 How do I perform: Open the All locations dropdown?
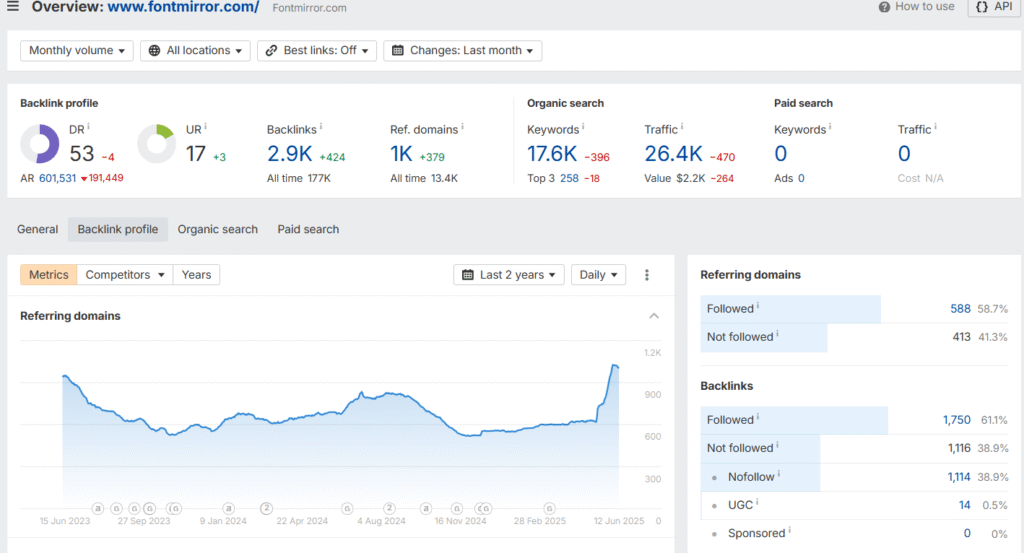pos(195,50)
